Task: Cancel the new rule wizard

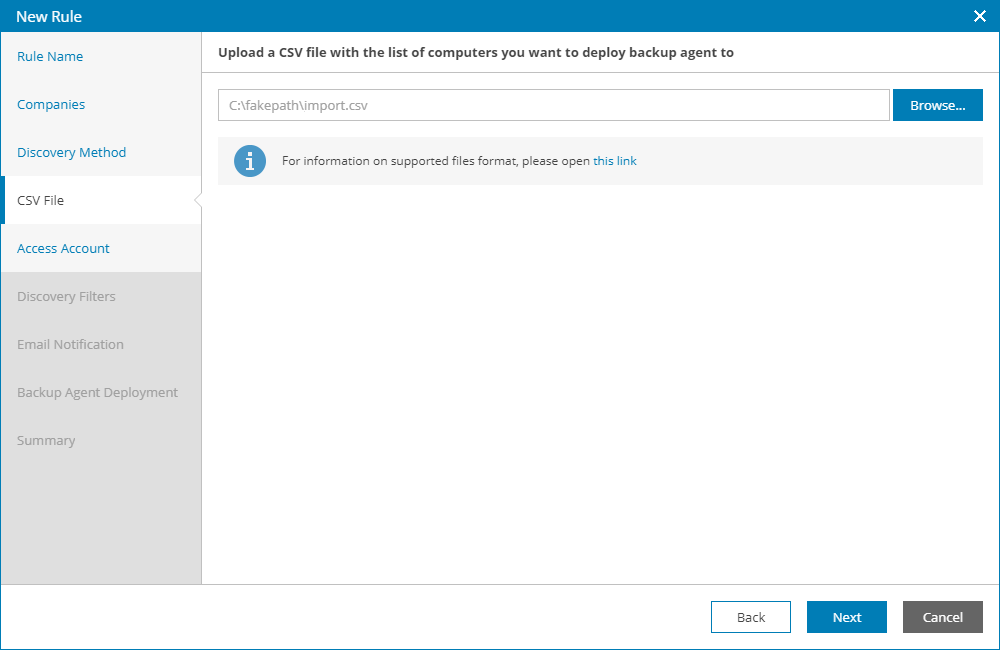Action: [x=943, y=617]
